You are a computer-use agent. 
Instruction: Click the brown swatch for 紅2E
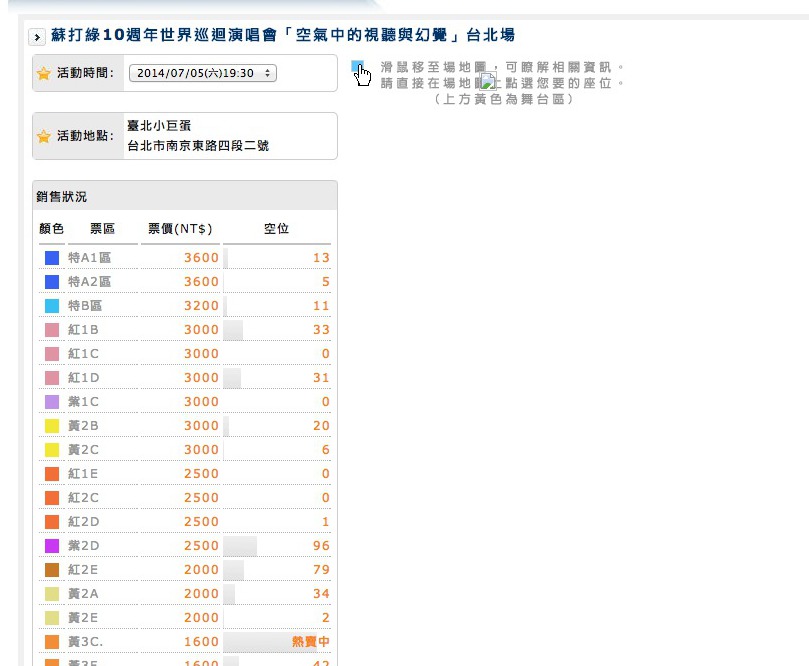click(x=52, y=570)
